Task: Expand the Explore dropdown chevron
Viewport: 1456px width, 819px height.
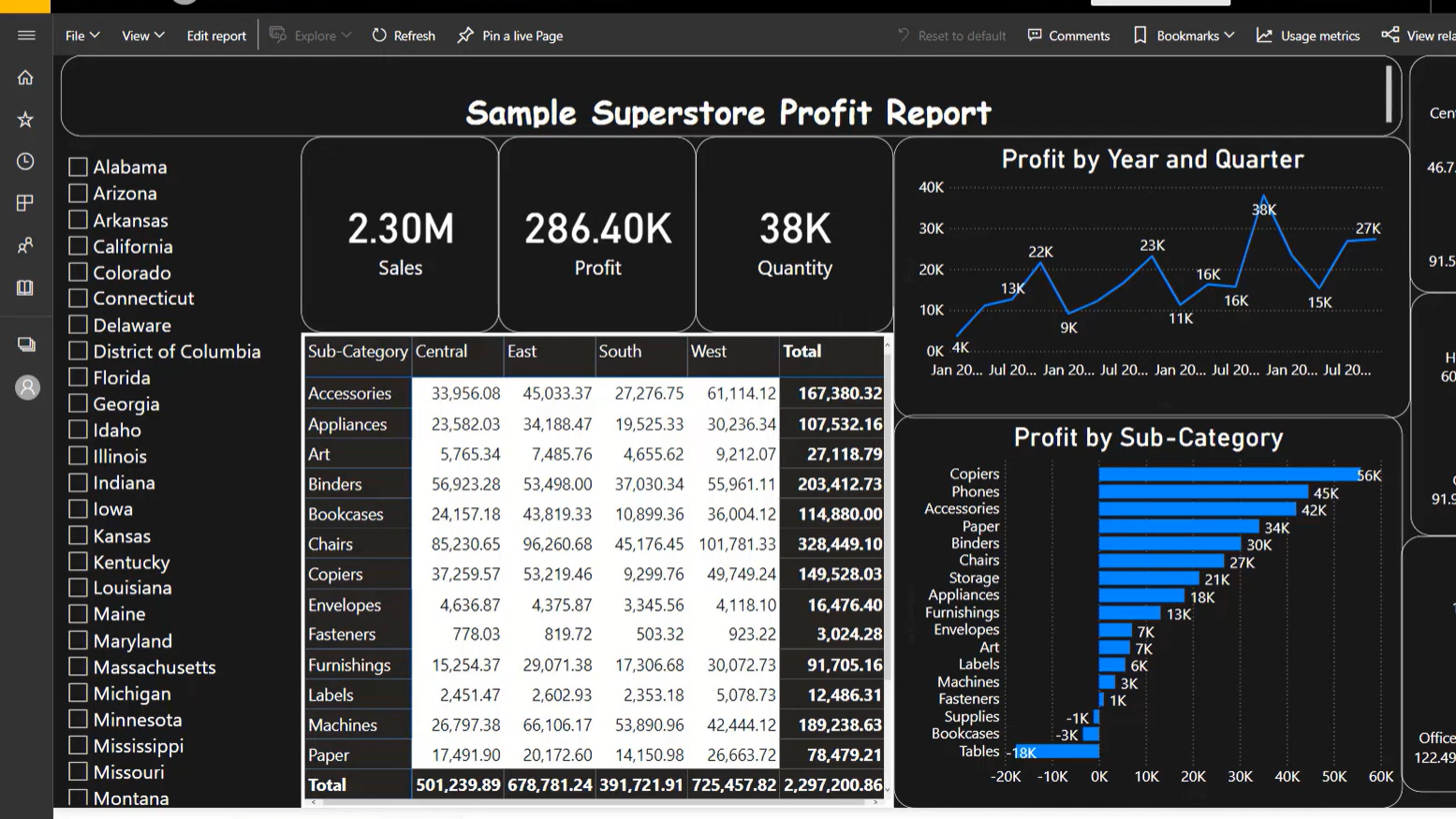Action: click(x=346, y=36)
